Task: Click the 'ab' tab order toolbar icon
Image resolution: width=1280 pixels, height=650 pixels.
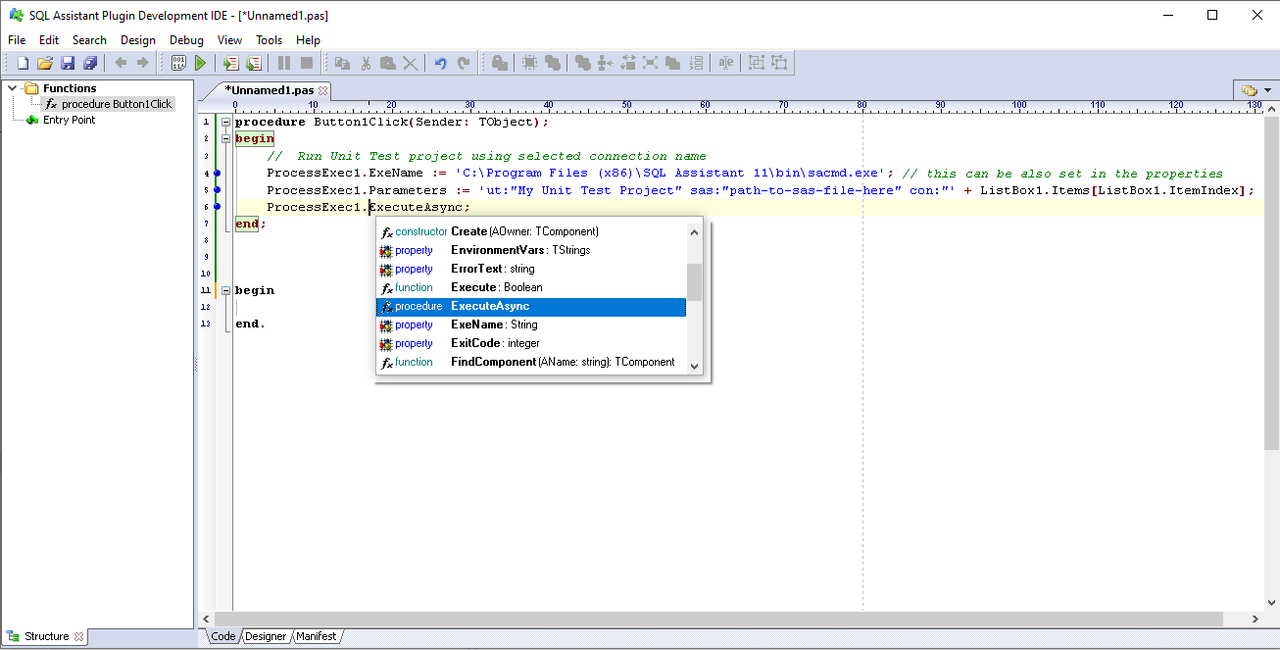Action: (726, 63)
